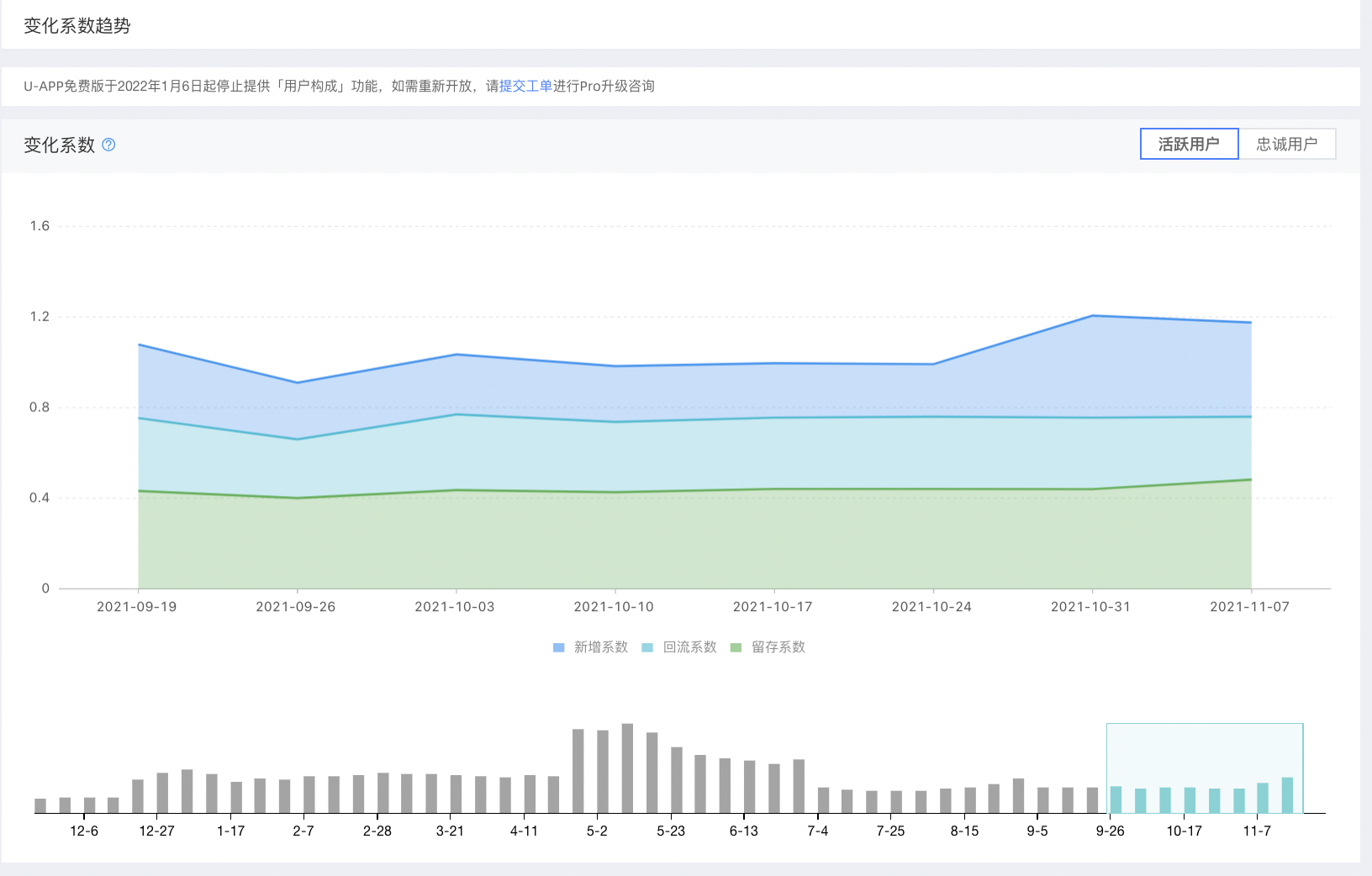Click the 0.8 y-axis value

point(40,408)
